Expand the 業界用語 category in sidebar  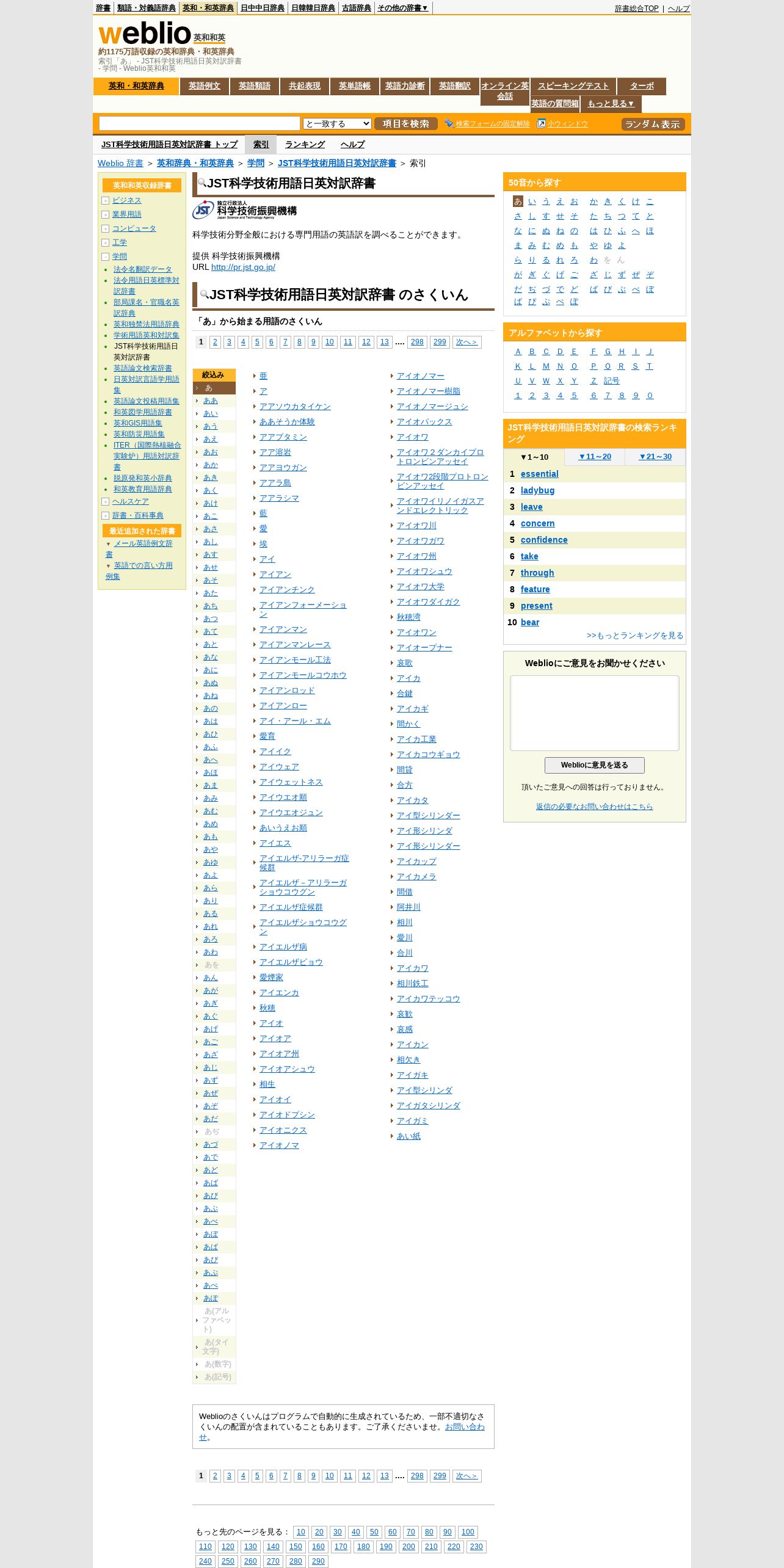[x=105, y=215]
